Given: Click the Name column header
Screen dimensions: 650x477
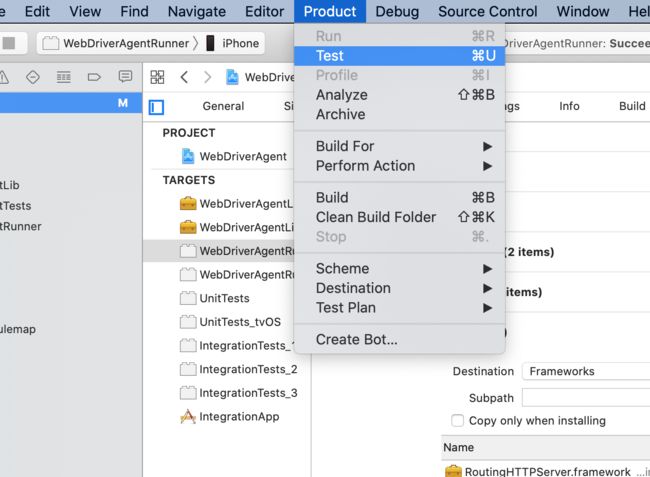Looking at the screenshot, I should 546,448.
